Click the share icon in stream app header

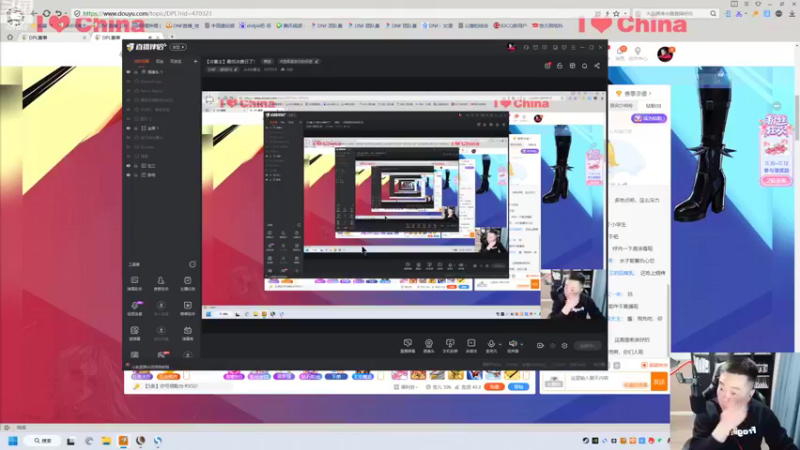[597, 66]
